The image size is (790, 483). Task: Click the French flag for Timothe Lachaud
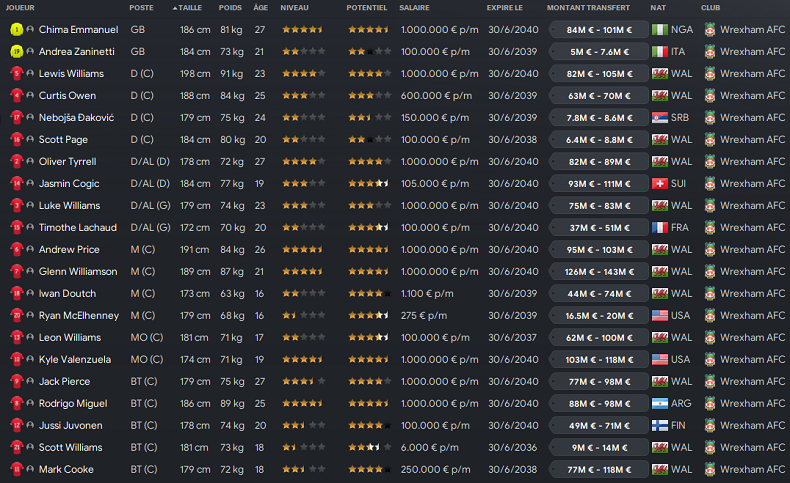pyautogui.click(x=659, y=227)
